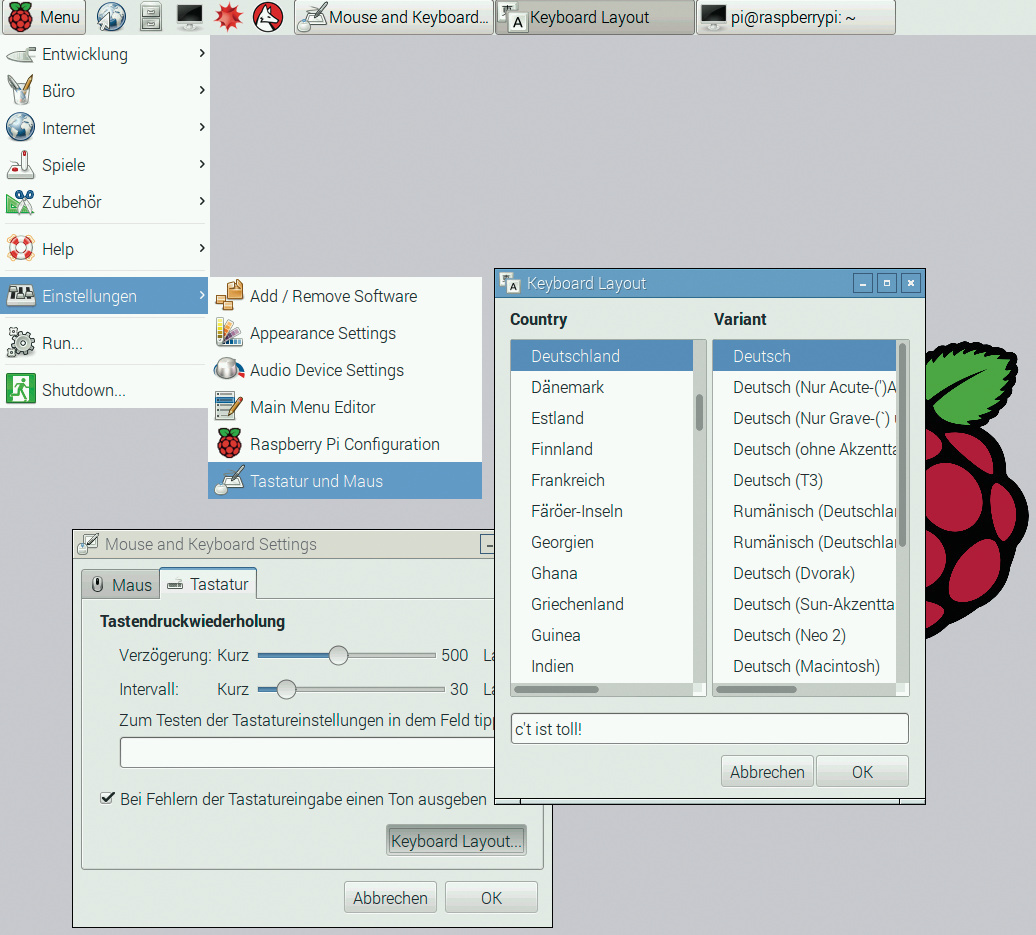Open Raspberry Pi Configuration entry
The width and height of the screenshot is (1036, 935).
pyautogui.click(x=345, y=444)
